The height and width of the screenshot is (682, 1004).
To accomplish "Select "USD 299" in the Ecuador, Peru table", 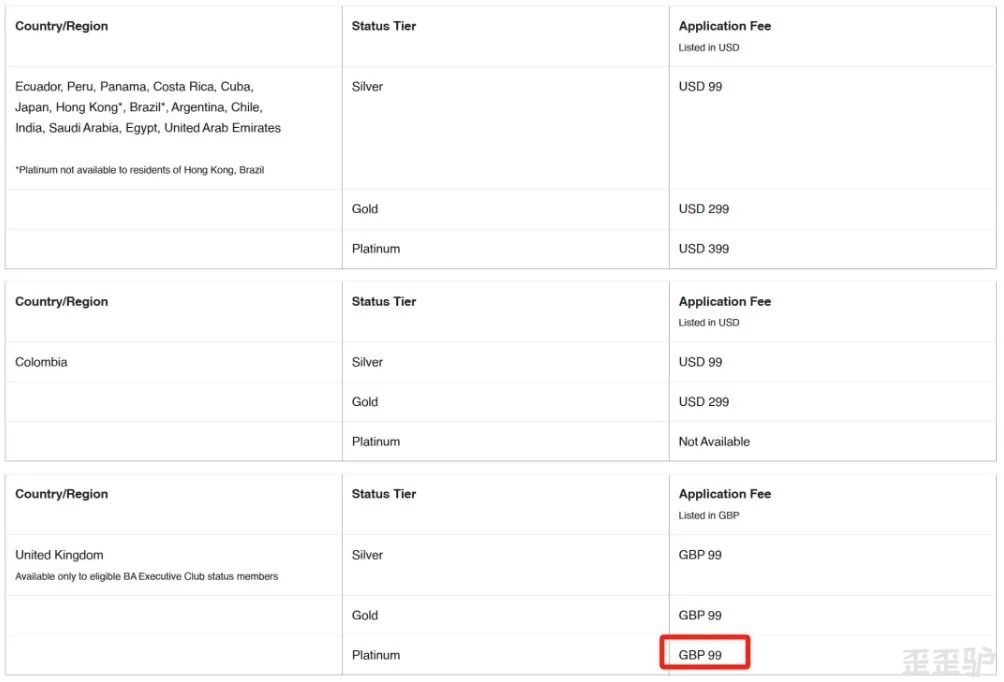I will tap(704, 209).
